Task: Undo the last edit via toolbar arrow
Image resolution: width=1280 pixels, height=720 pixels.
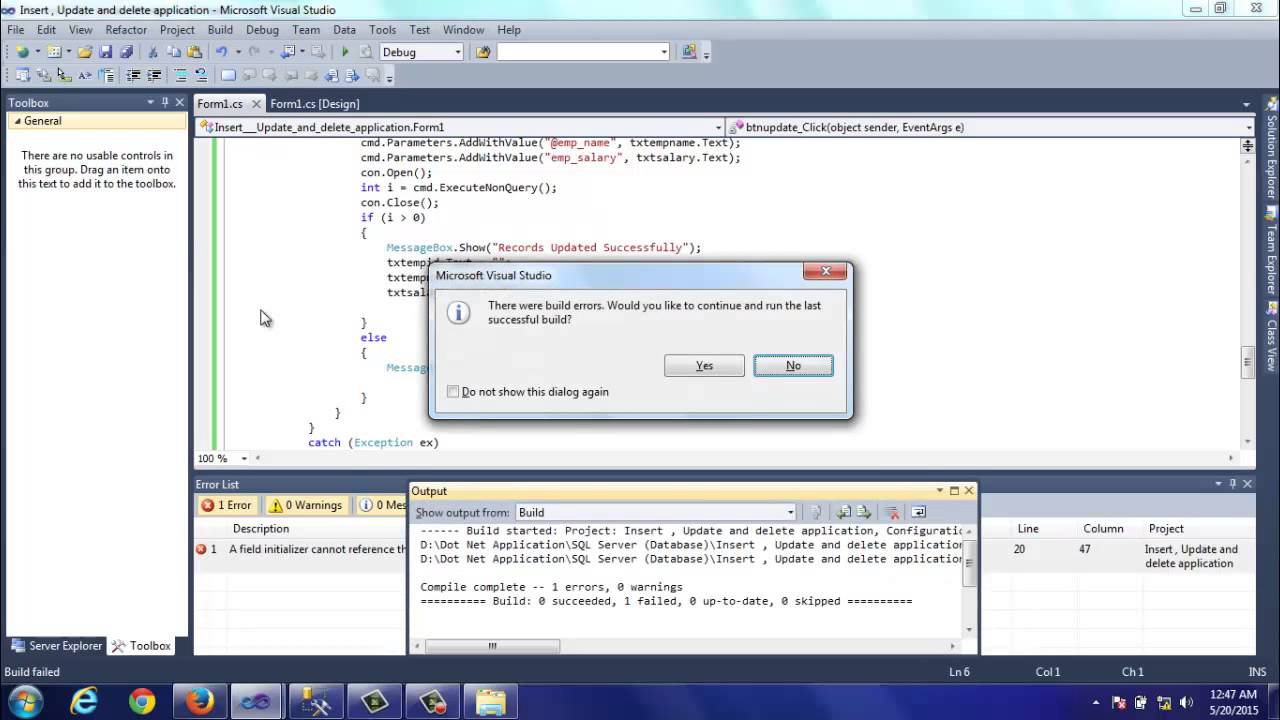Action: (x=221, y=52)
